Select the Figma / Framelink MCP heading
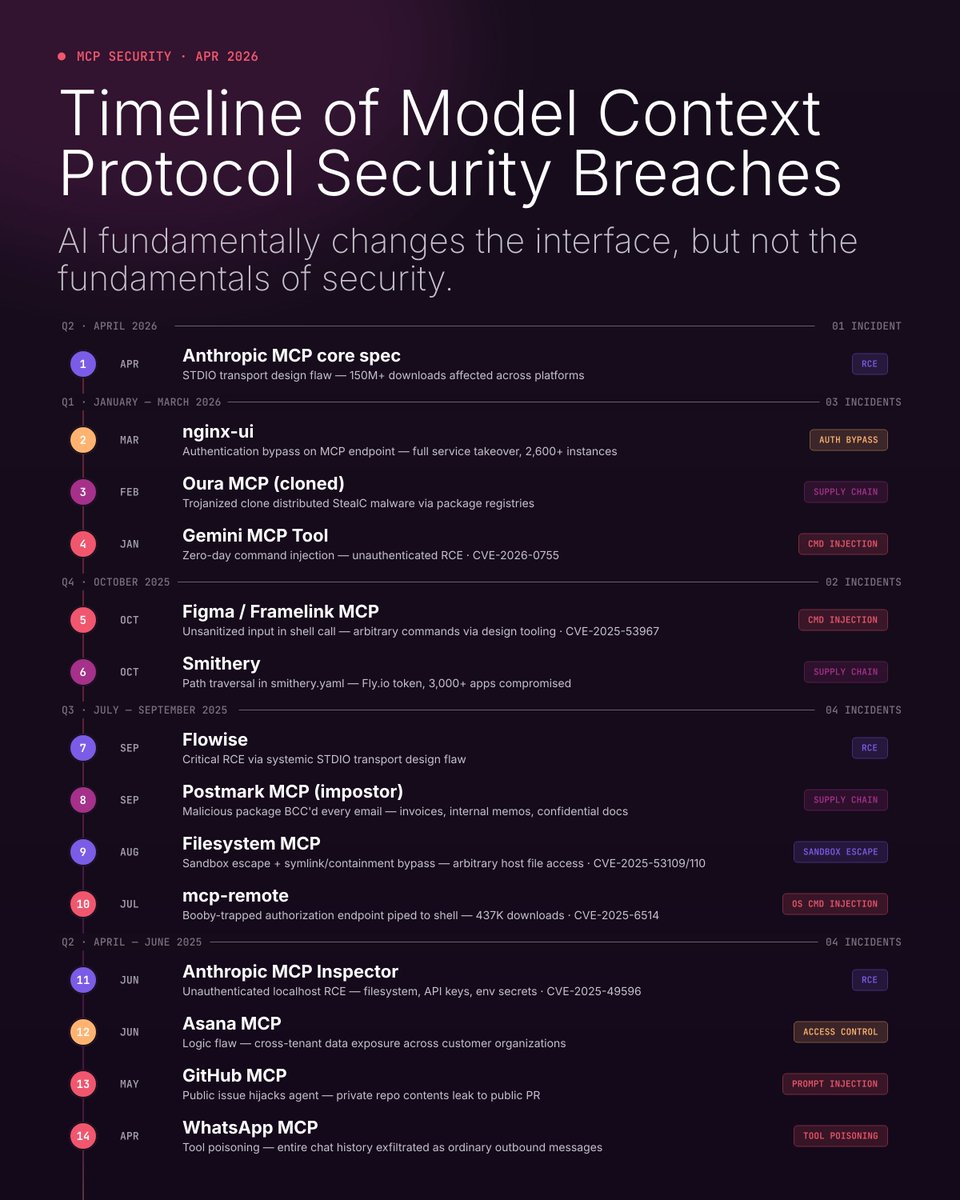The image size is (960, 1200). [x=280, y=611]
